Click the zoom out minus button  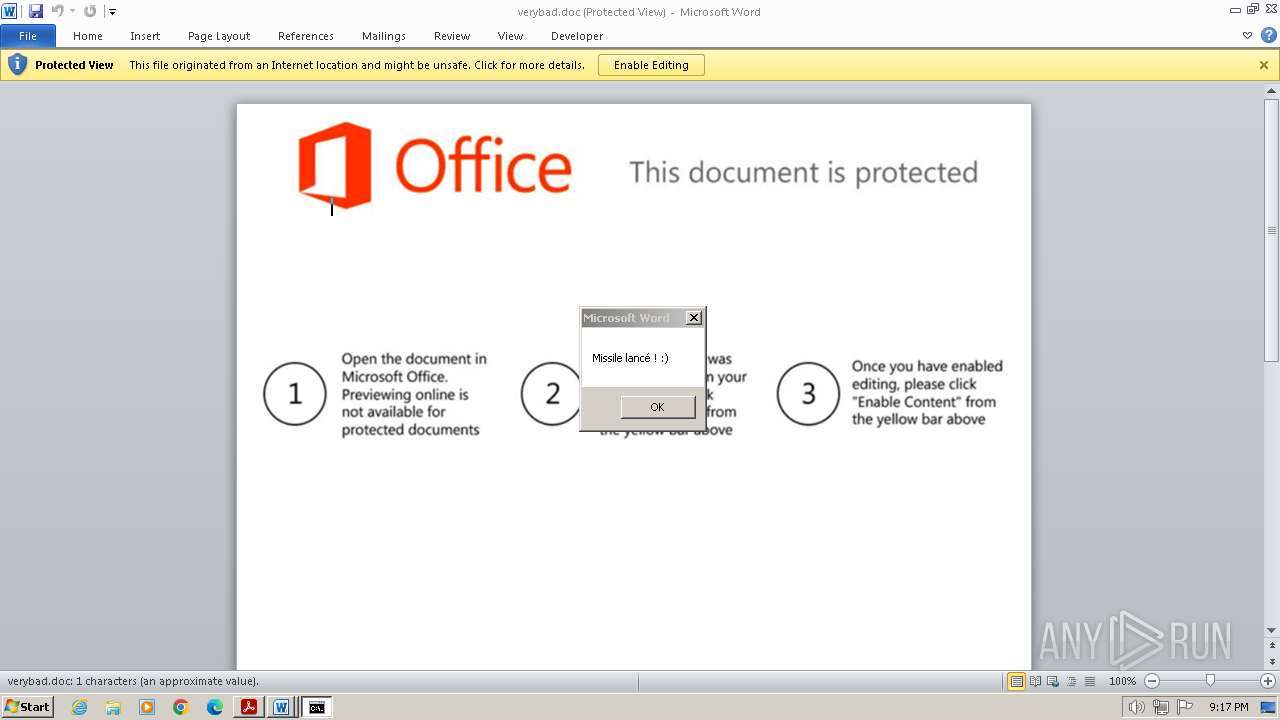pos(1152,681)
